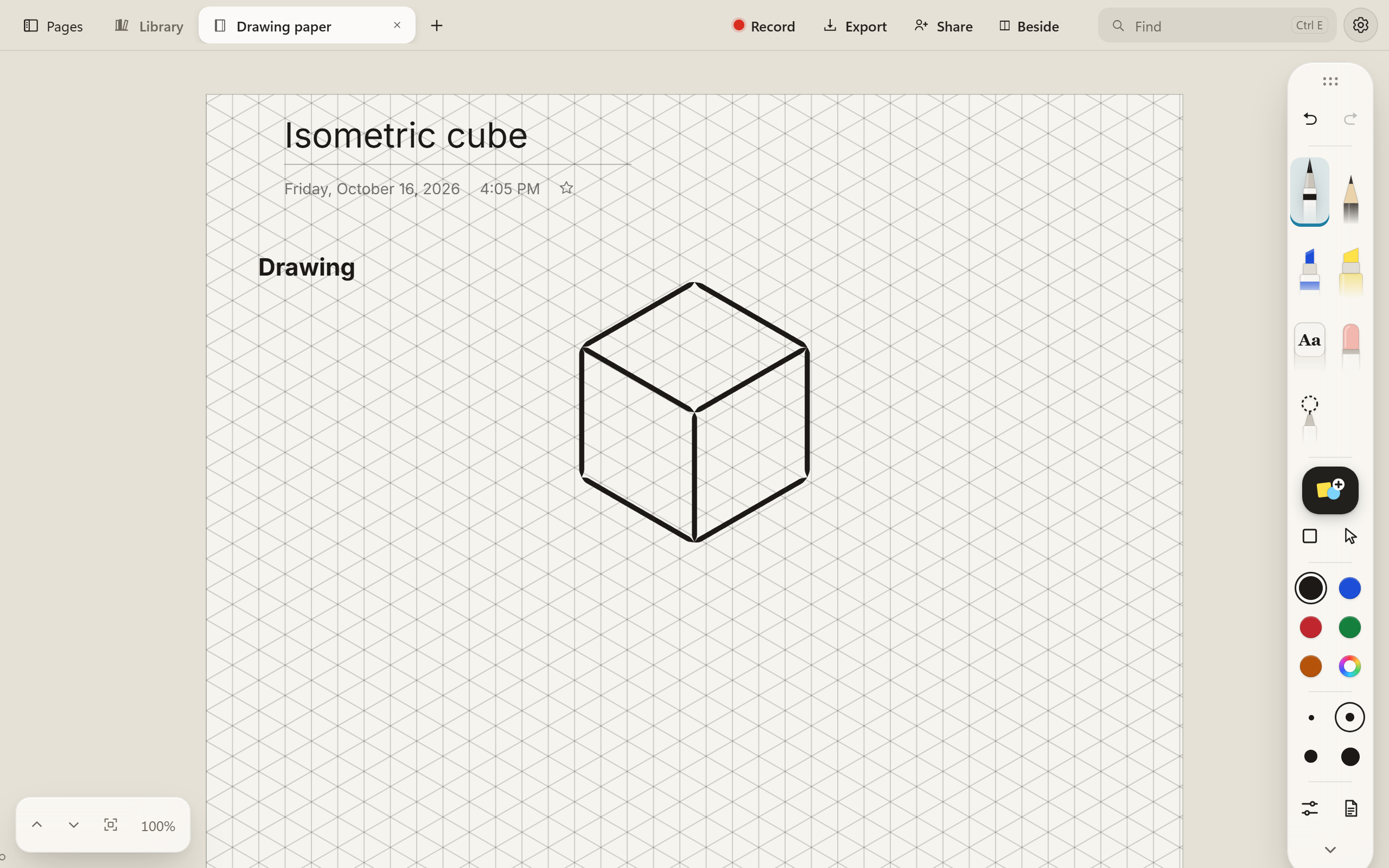Open the settings gear
Viewport: 1389px width, 868px height.
(1360, 25)
